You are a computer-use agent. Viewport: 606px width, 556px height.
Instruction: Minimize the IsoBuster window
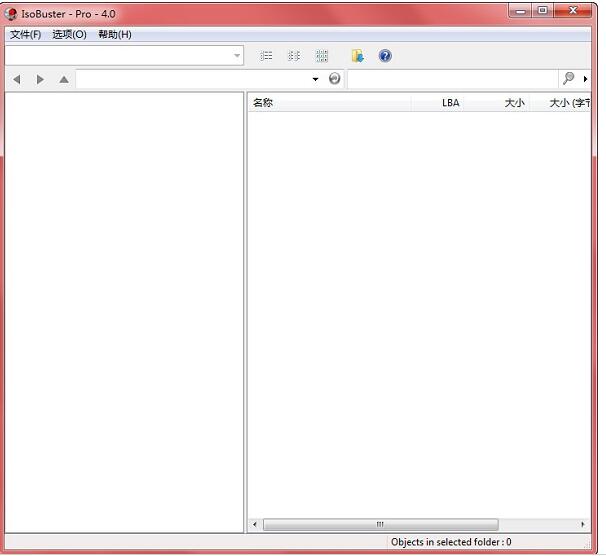click(x=520, y=11)
